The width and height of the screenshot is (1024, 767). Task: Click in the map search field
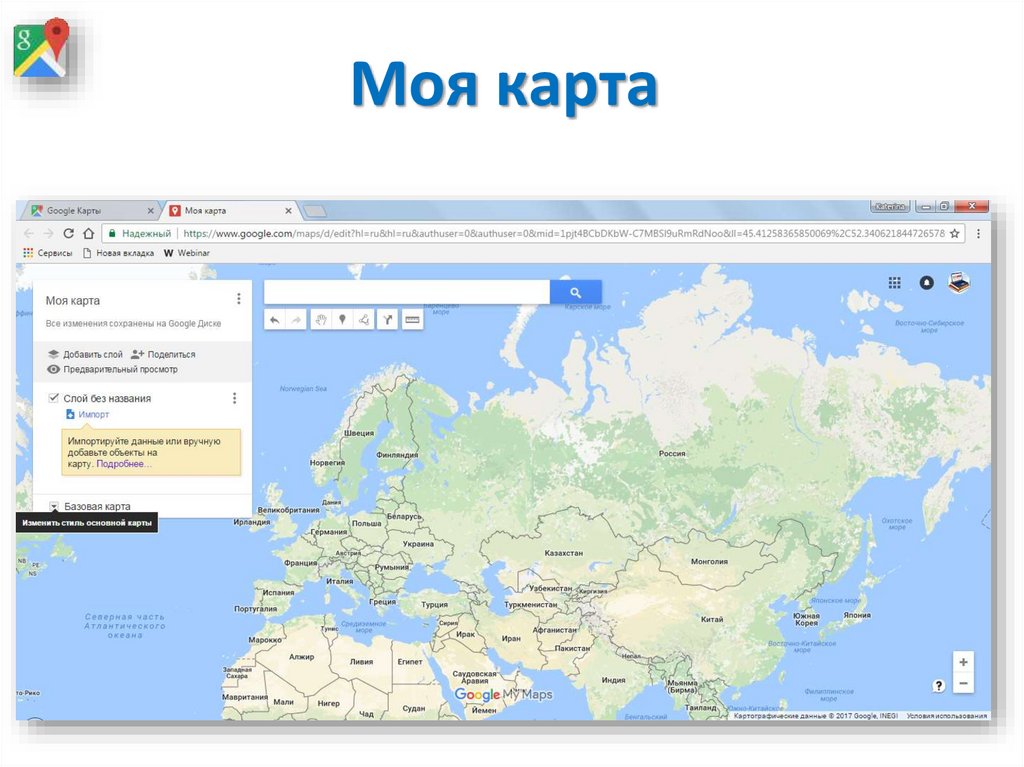[x=407, y=293]
